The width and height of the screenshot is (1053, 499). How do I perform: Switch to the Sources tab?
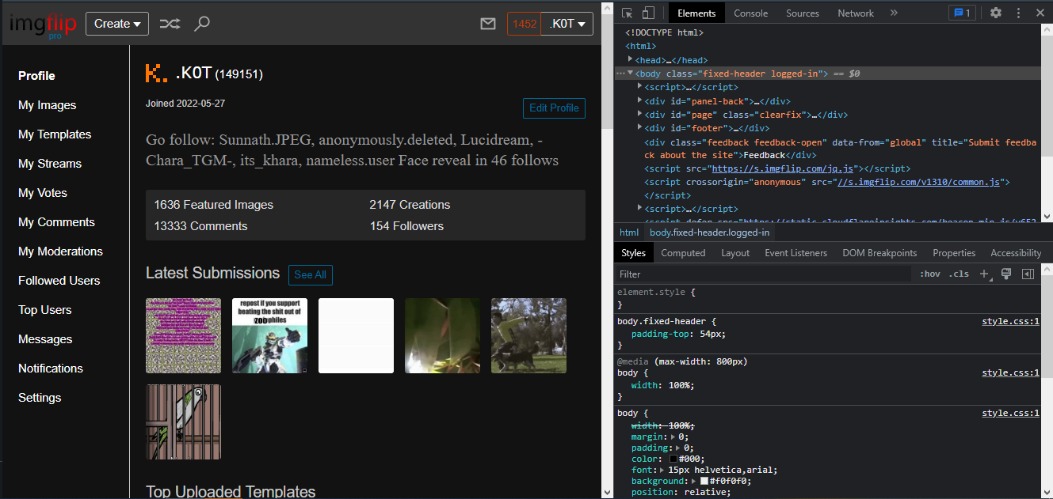point(803,13)
